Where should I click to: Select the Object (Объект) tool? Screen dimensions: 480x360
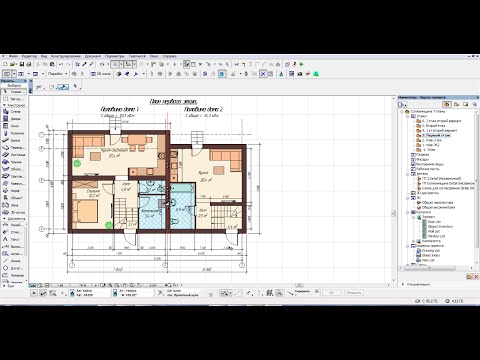click(13, 198)
